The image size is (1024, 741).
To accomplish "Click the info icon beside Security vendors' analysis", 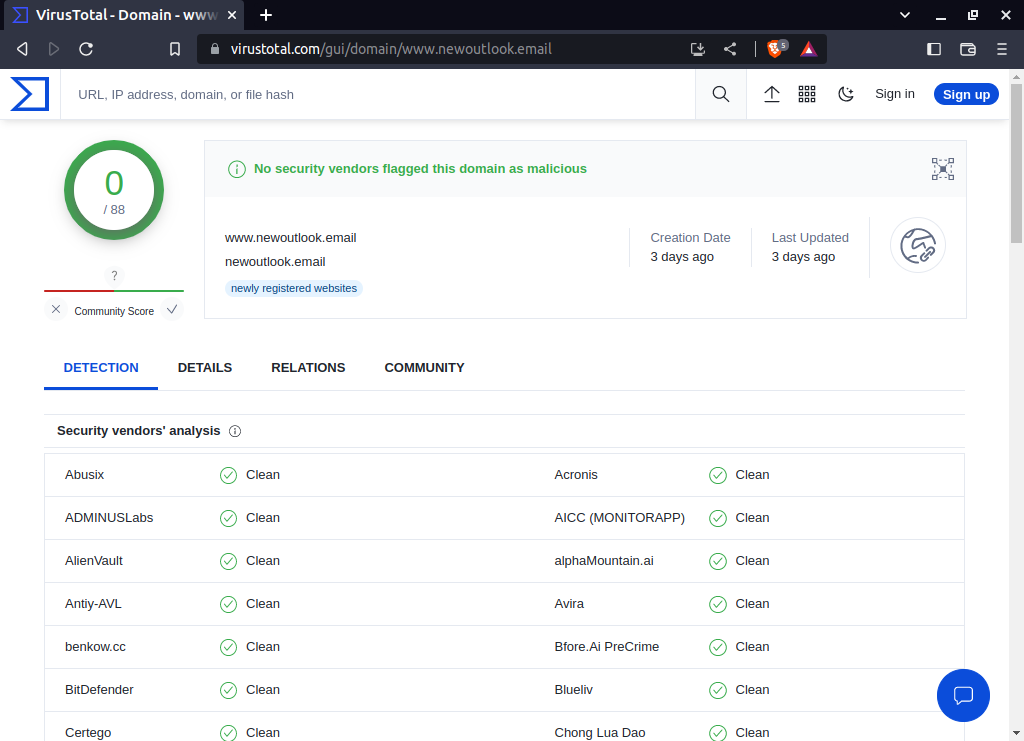I will [234, 431].
